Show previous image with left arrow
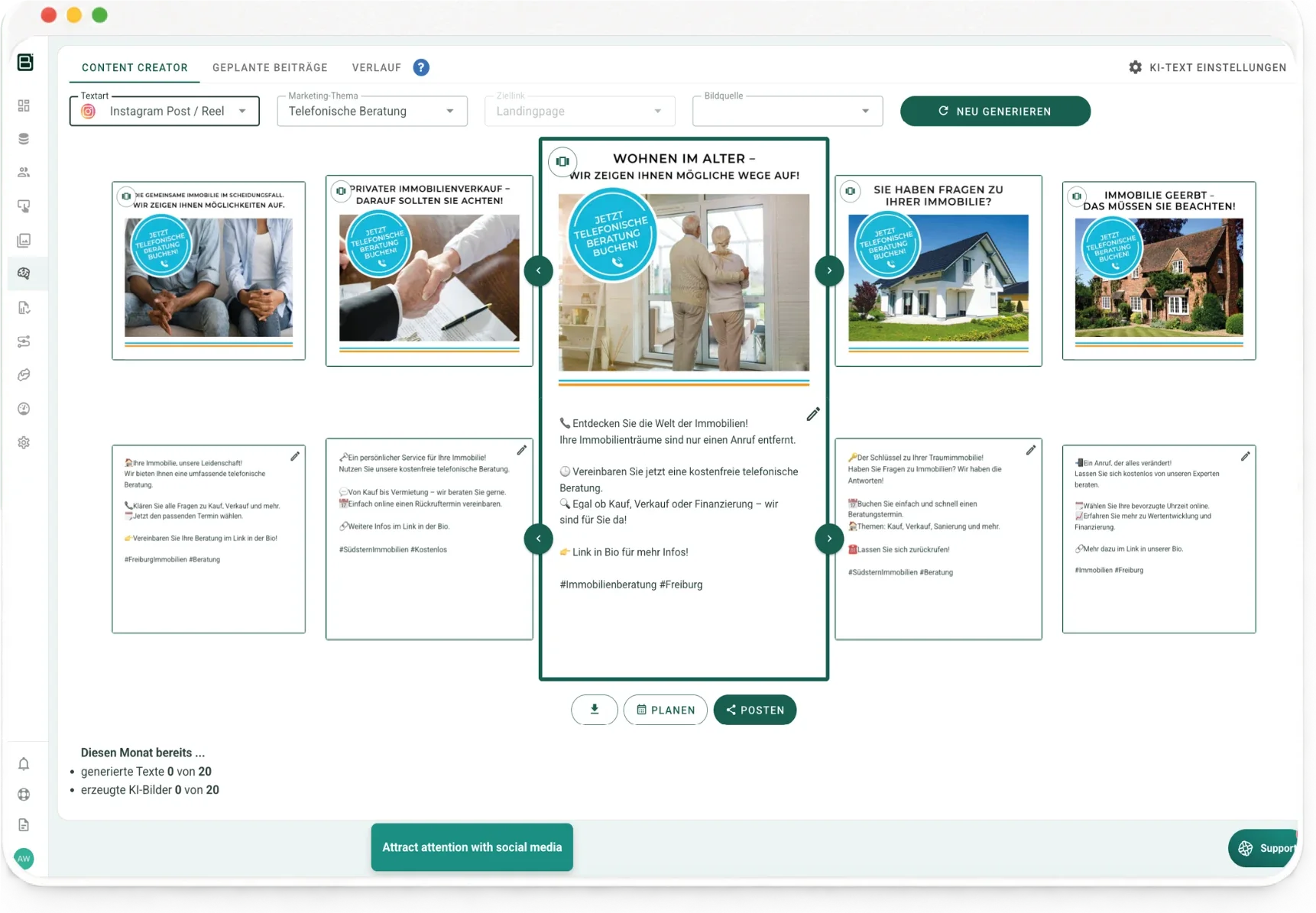The height and width of the screenshot is (913, 1316). pos(539,270)
